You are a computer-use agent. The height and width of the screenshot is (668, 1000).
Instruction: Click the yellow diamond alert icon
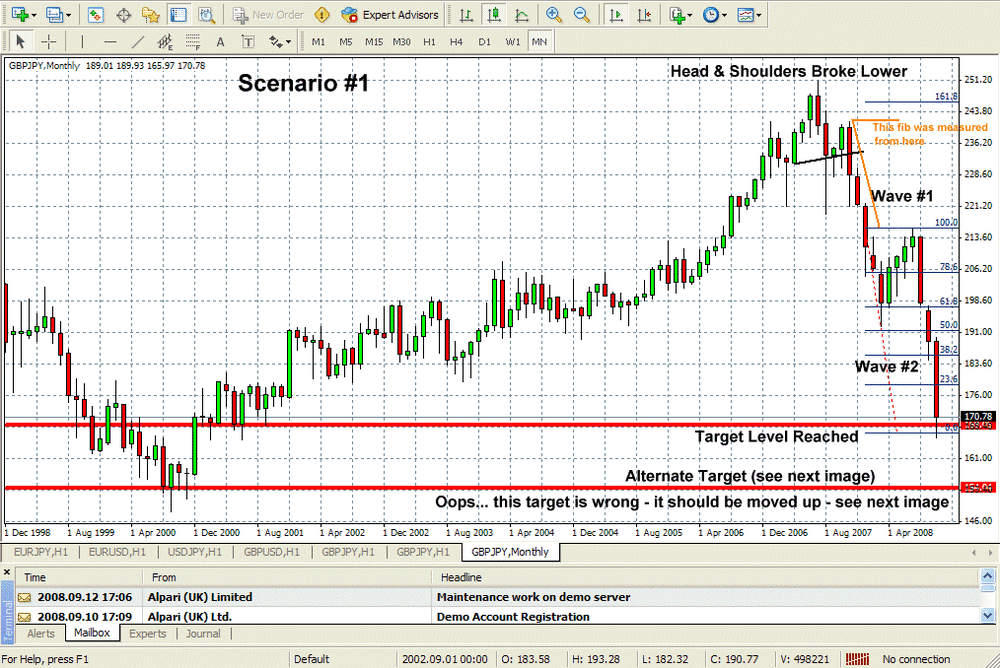[323, 15]
